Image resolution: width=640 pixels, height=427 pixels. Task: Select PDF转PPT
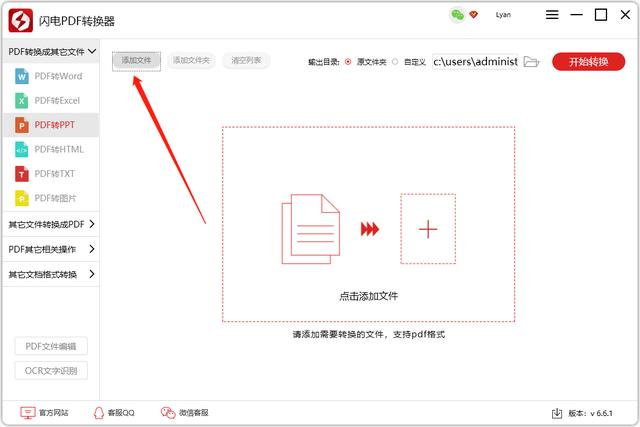coord(51,125)
